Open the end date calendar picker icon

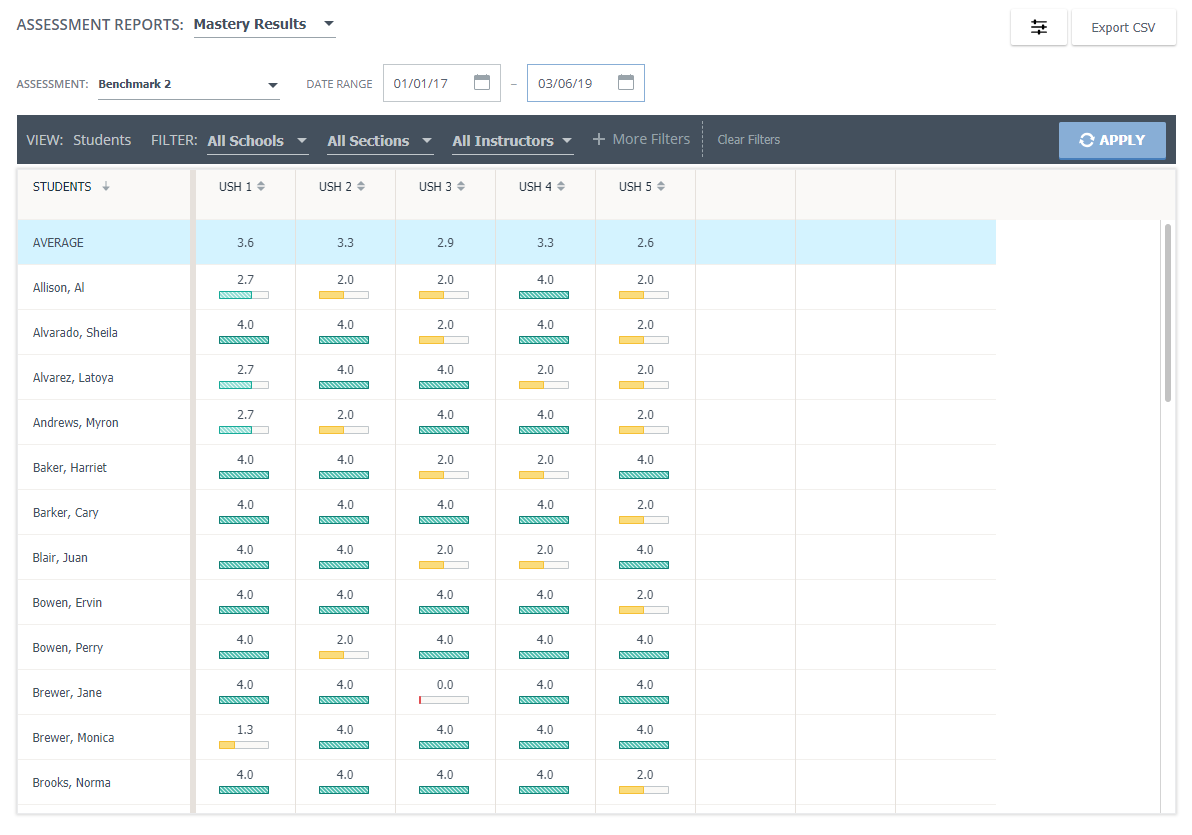pyautogui.click(x=626, y=83)
